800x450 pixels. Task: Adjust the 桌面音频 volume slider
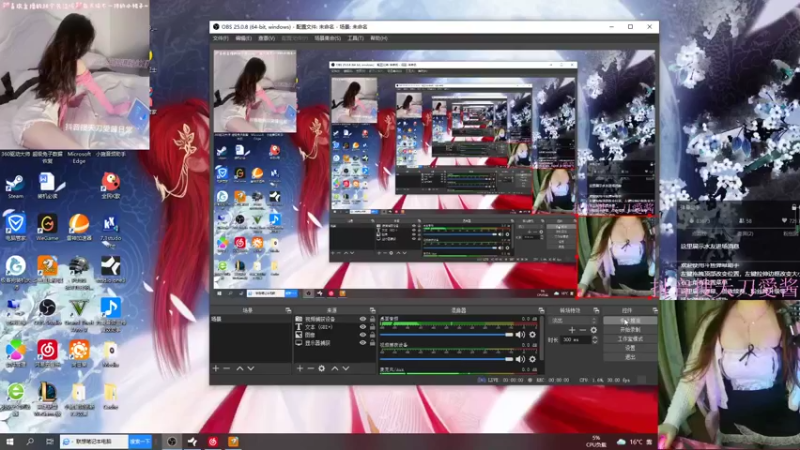(446, 335)
